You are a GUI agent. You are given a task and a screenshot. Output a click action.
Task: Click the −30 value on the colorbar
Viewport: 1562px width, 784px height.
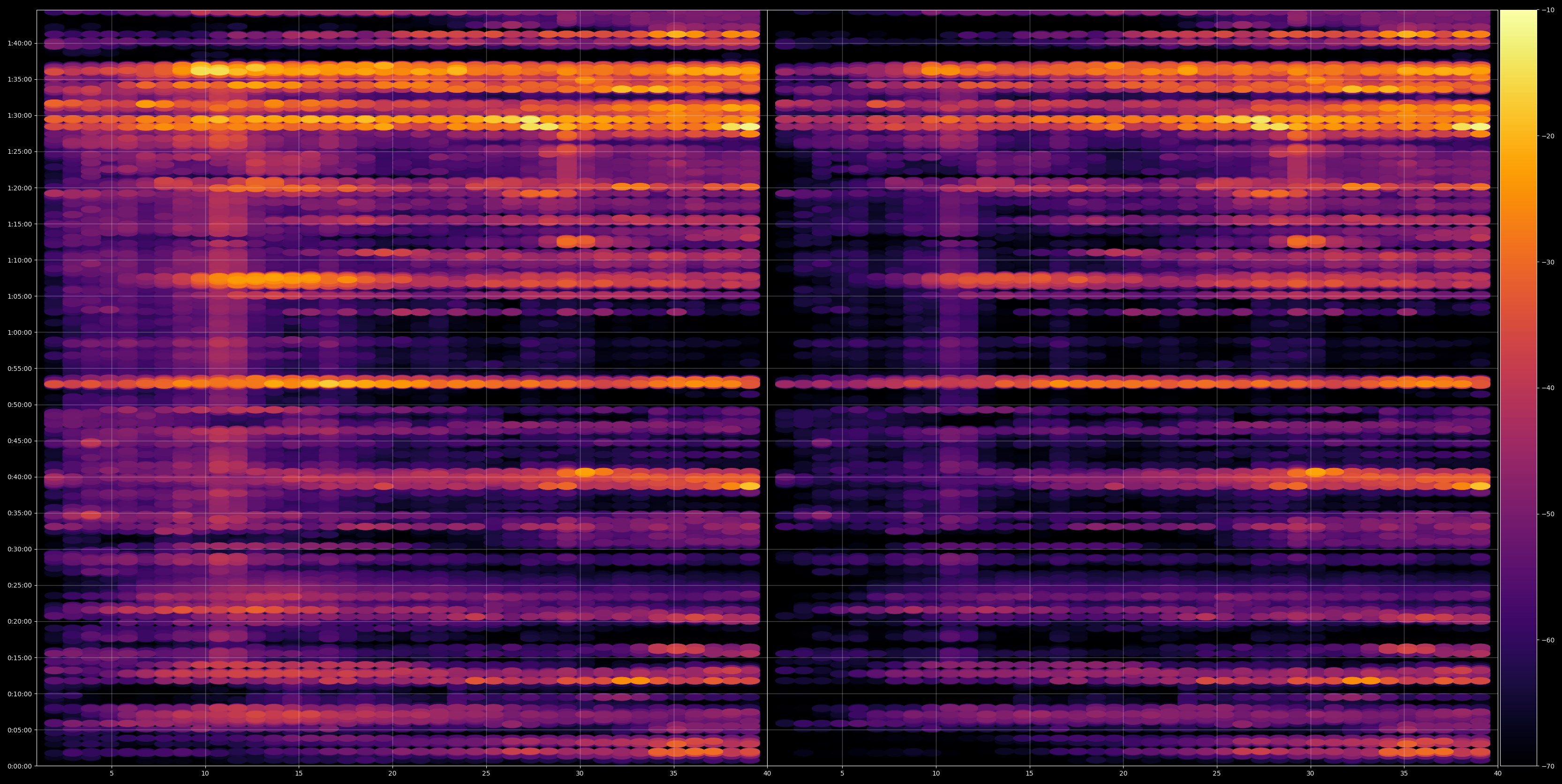point(1548,262)
